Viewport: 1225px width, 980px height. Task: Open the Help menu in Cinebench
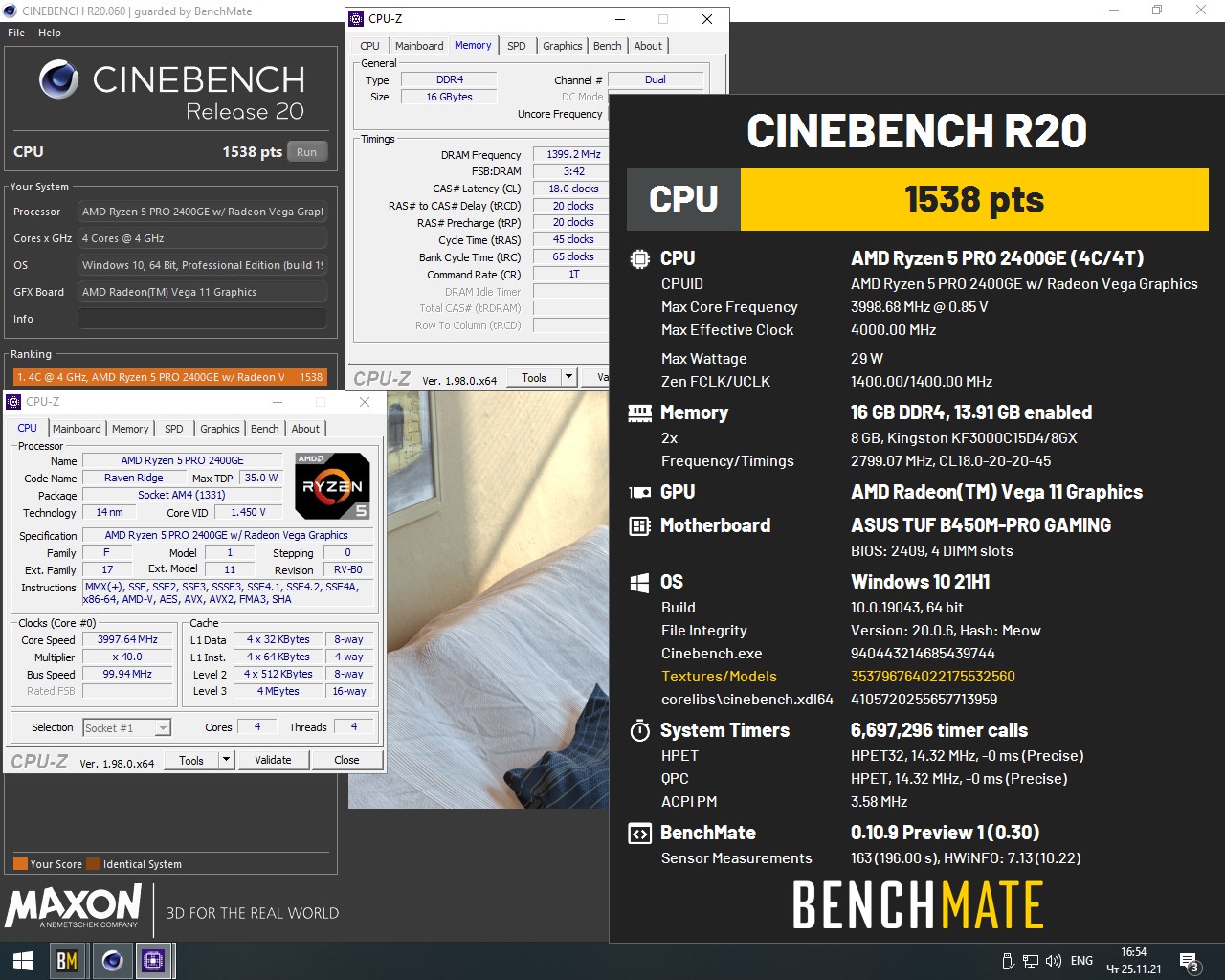pos(50,33)
